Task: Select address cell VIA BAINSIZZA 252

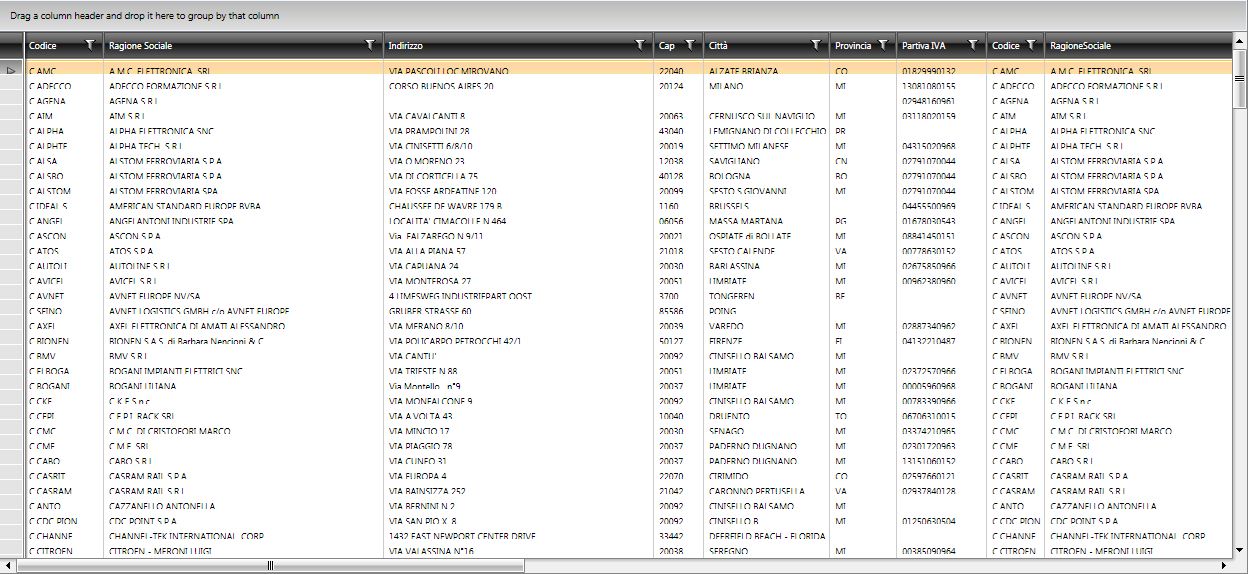Action: 519,491
